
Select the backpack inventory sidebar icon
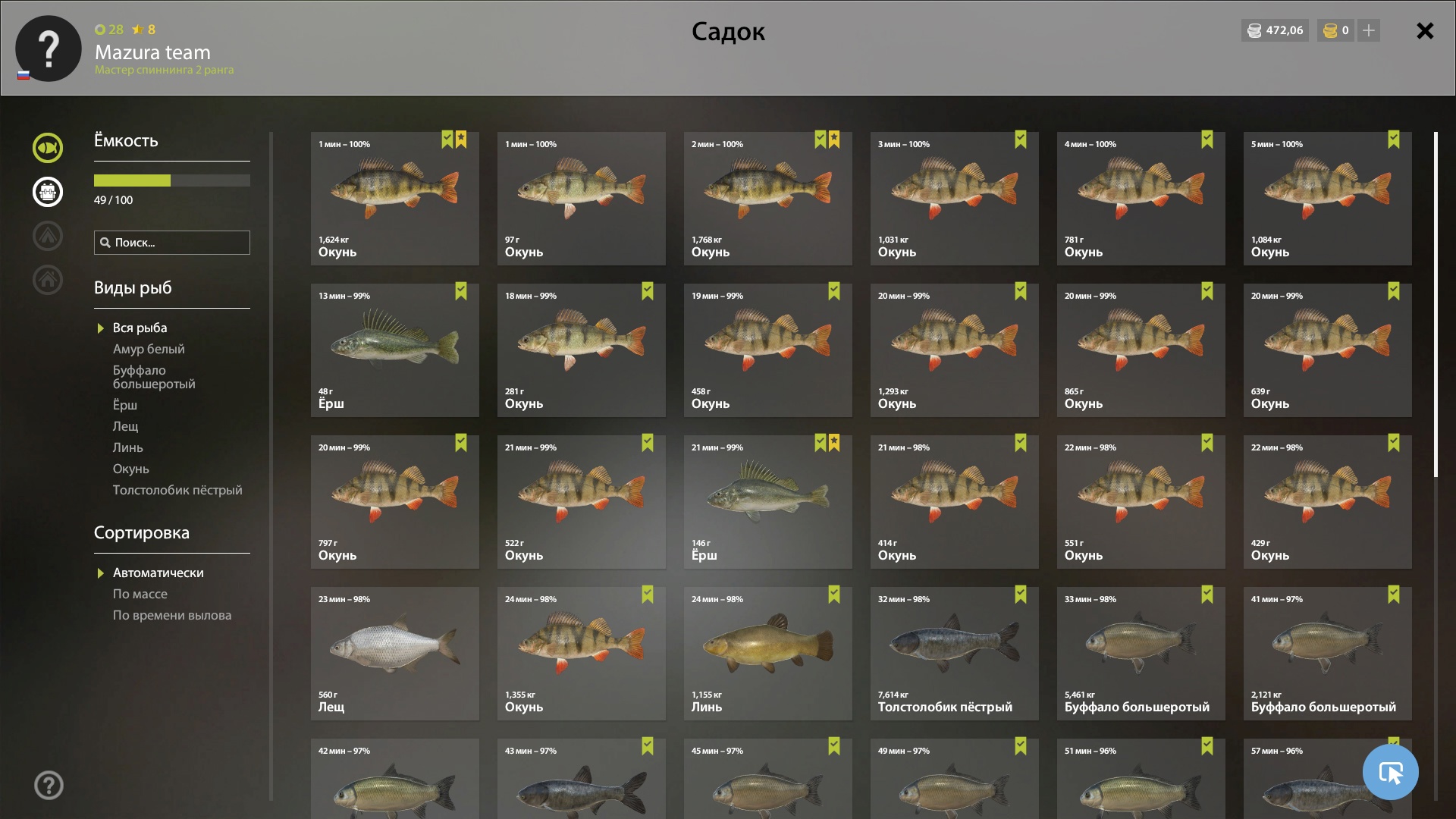tap(48, 192)
